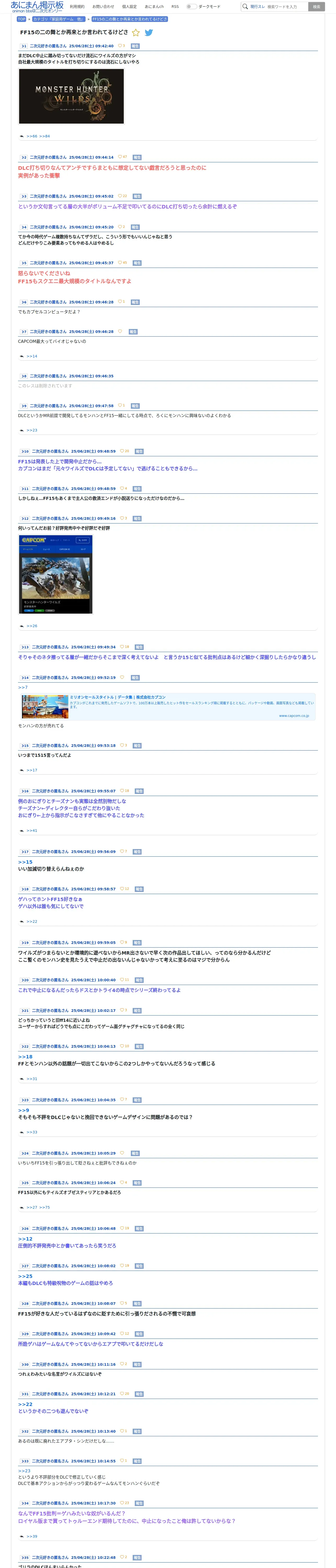The image size is (336, 1568).
Task: Go to TOP breadcrumb
Action: (x=21, y=19)
